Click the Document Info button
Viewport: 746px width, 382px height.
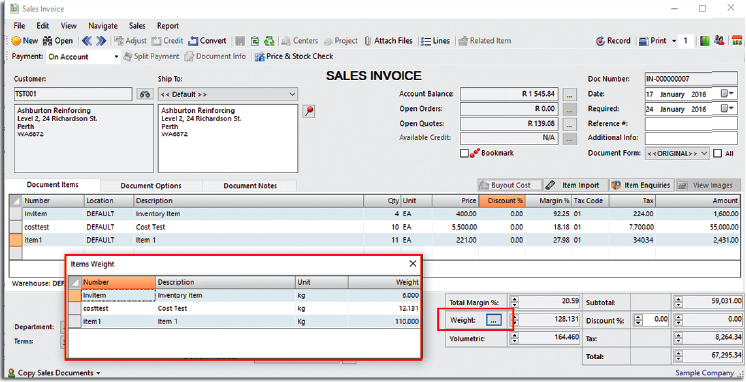click(x=216, y=56)
